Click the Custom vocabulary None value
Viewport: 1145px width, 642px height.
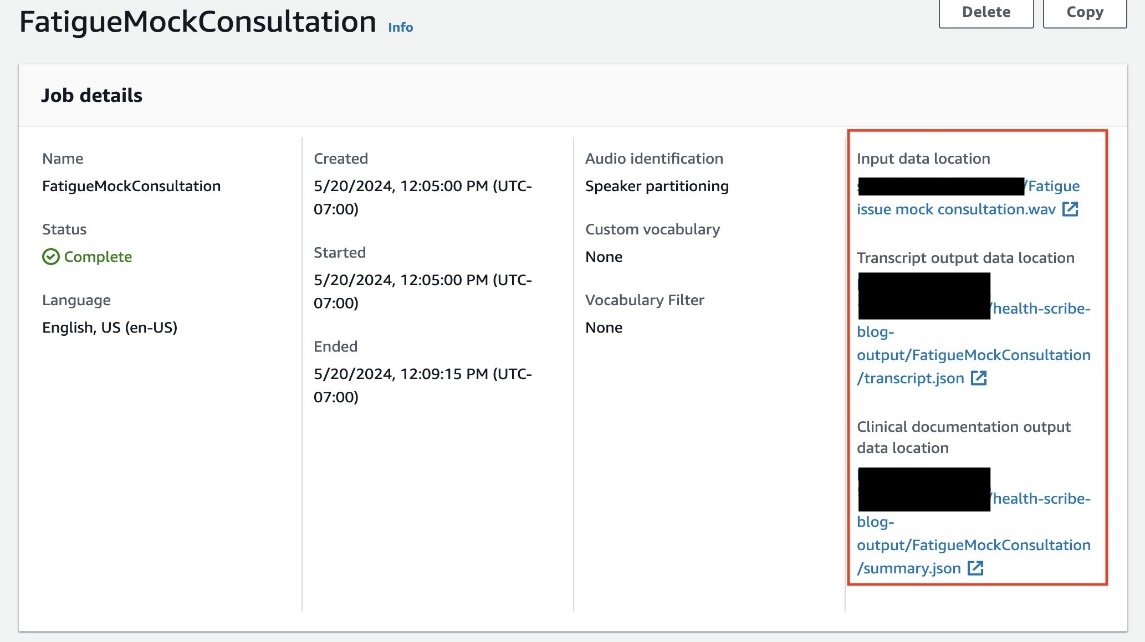click(604, 256)
